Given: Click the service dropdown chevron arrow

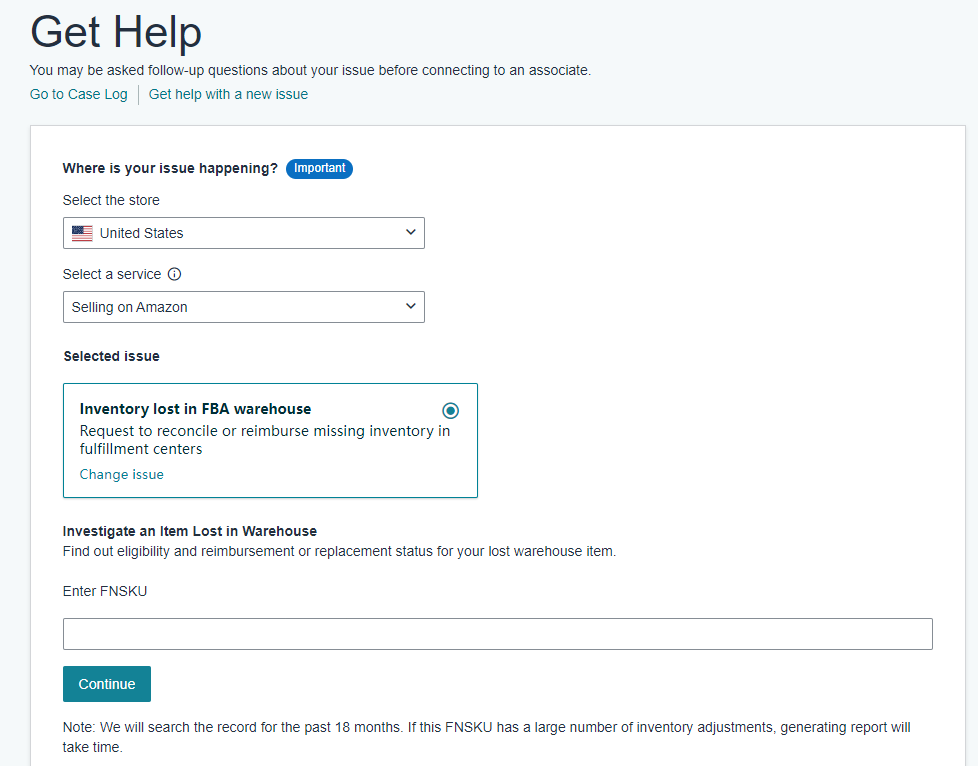Looking at the screenshot, I should 410,306.
